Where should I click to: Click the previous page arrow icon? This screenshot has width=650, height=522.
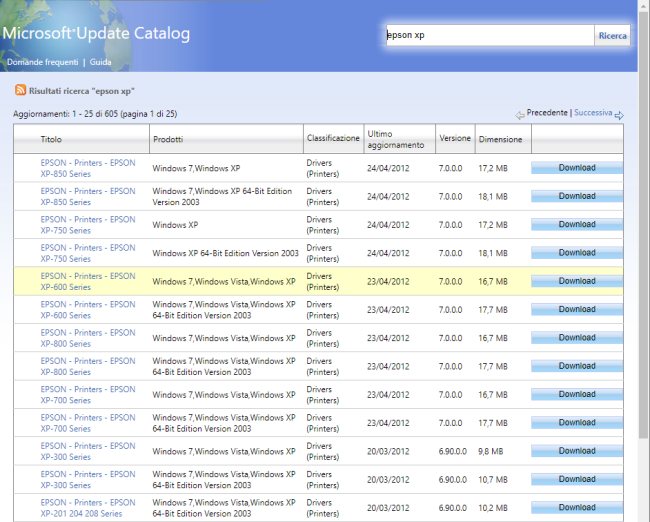coord(520,116)
